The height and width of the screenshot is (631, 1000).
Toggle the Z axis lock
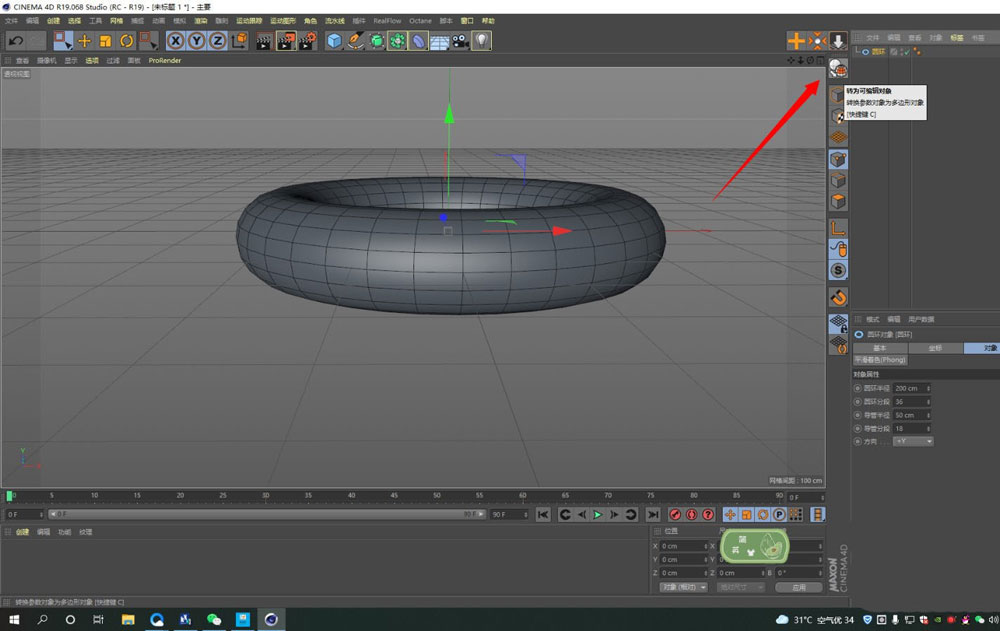click(x=217, y=40)
